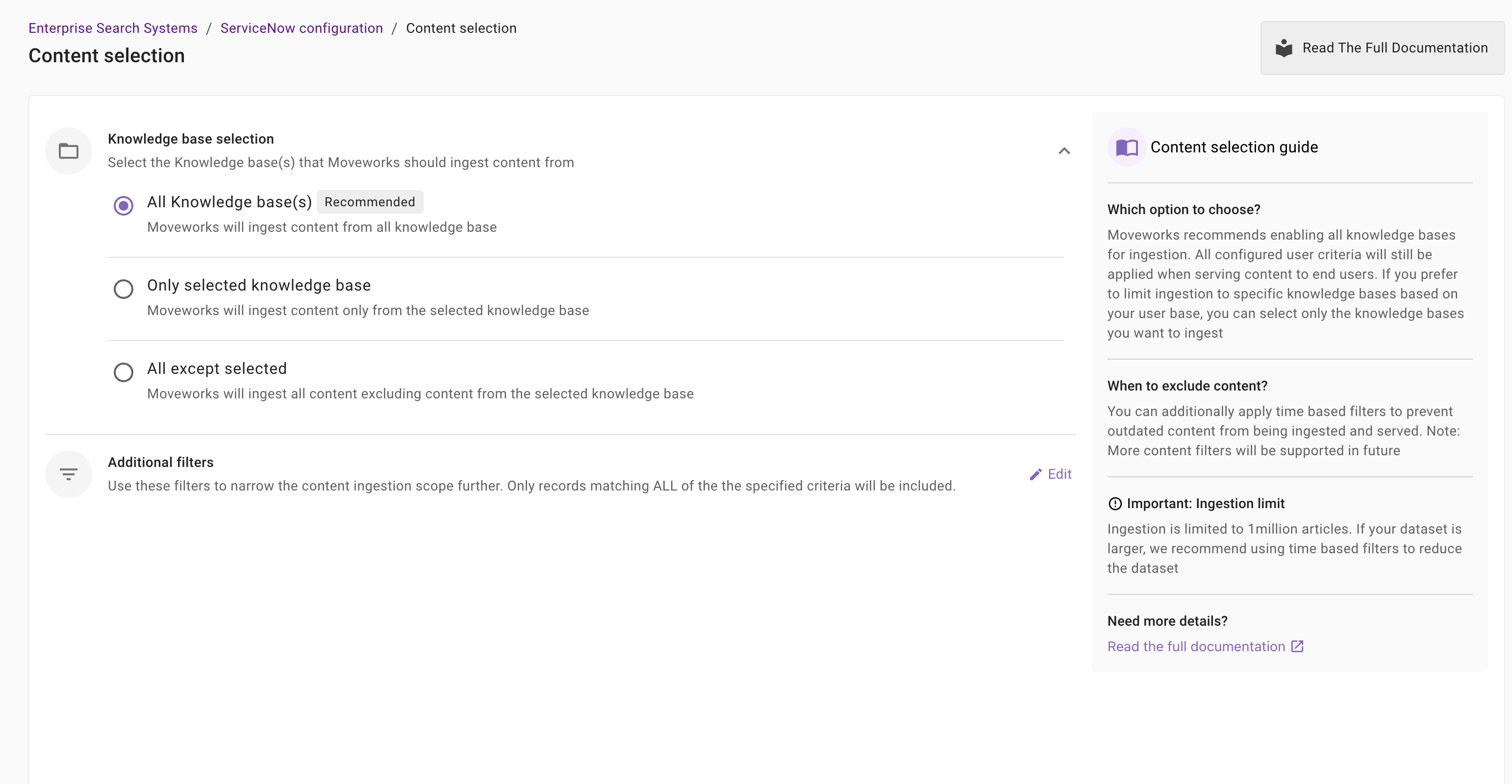The width and height of the screenshot is (1512, 784).
Task: Collapse the Knowledge base selection section
Action: tap(1063, 151)
